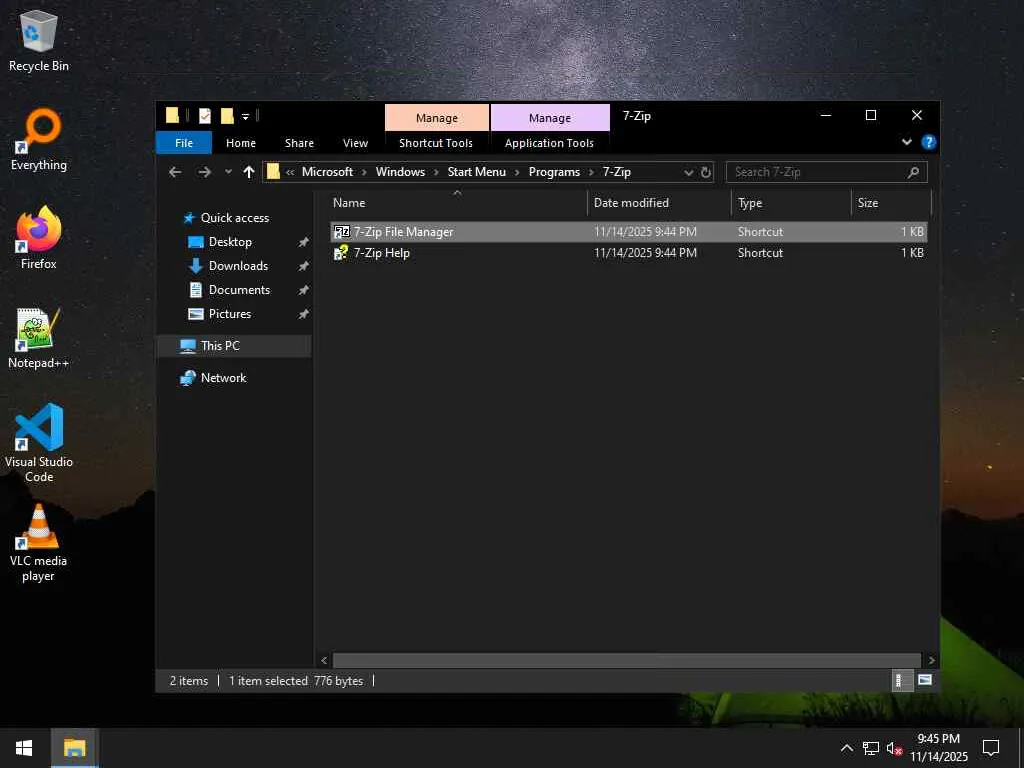Click Programs in the breadcrumb path
The height and width of the screenshot is (768, 1024).
pyautogui.click(x=554, y=172)
